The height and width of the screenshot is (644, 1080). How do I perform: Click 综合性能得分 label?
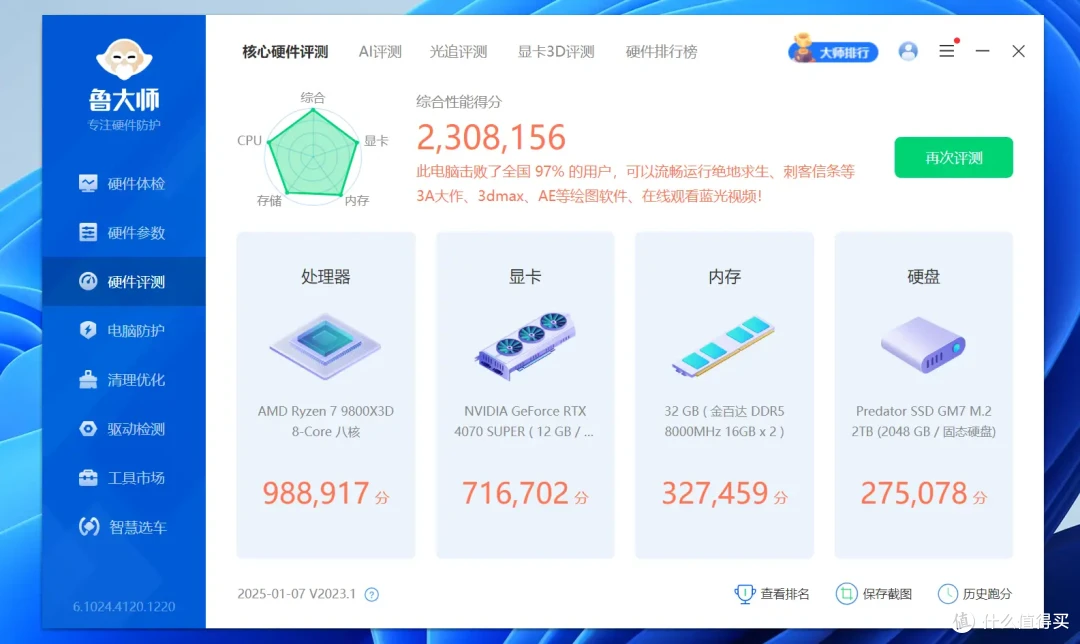[459, 103]
